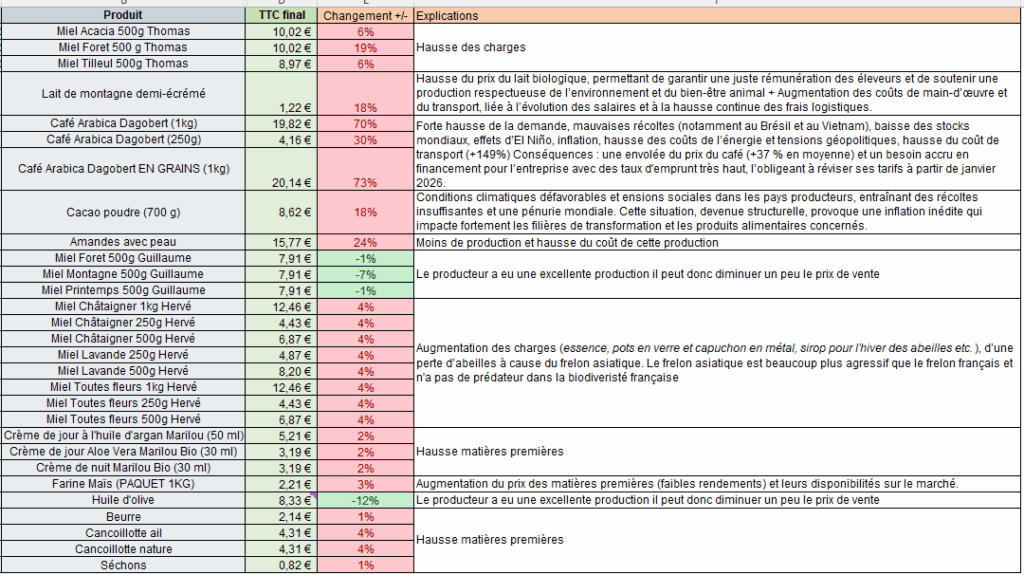Select the Huile d'olive product cell
This screenshot has height=575, width=1024.
click(x=123, y=500)
